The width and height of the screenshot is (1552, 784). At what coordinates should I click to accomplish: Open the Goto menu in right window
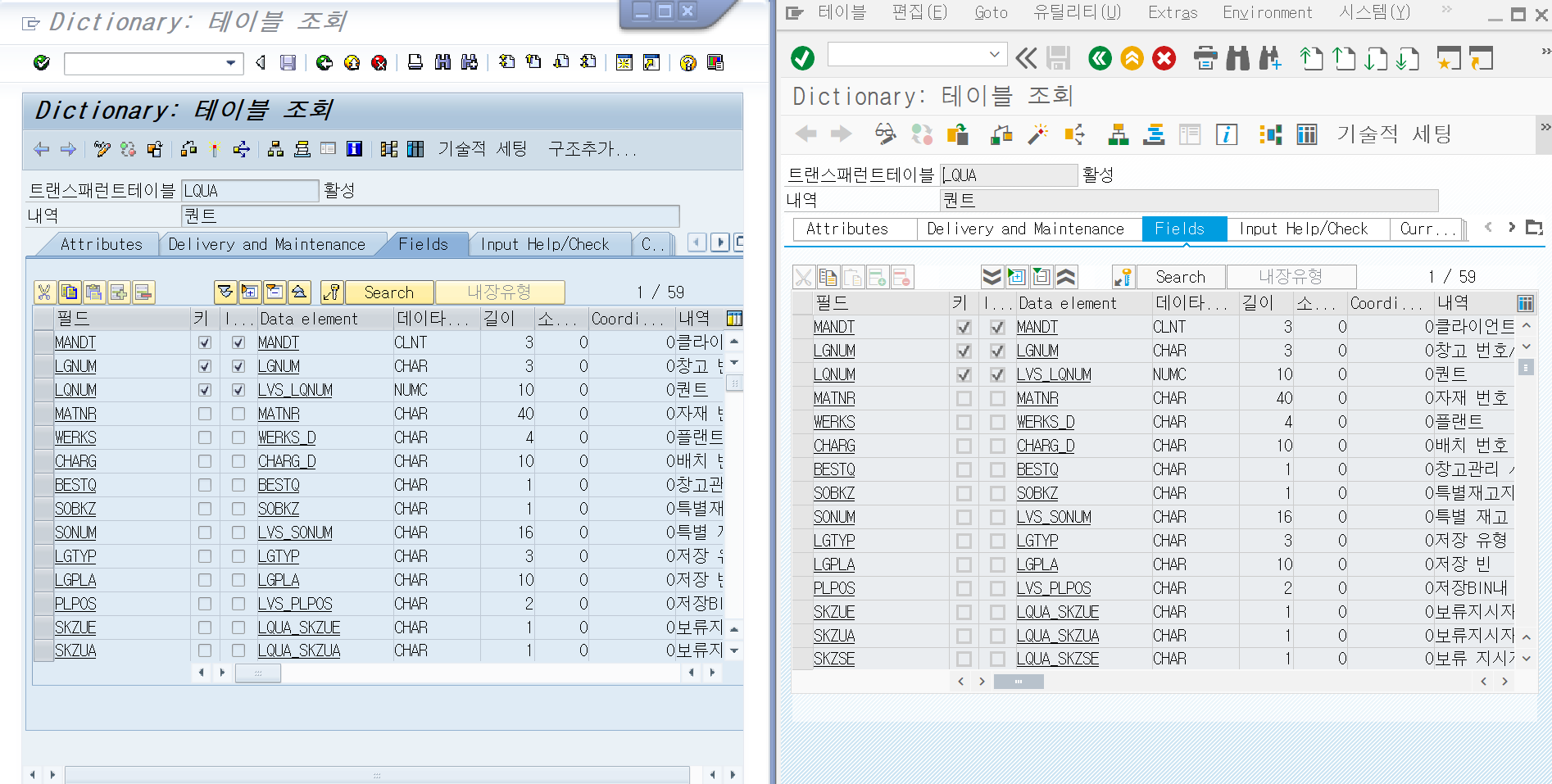click(991, 12)
